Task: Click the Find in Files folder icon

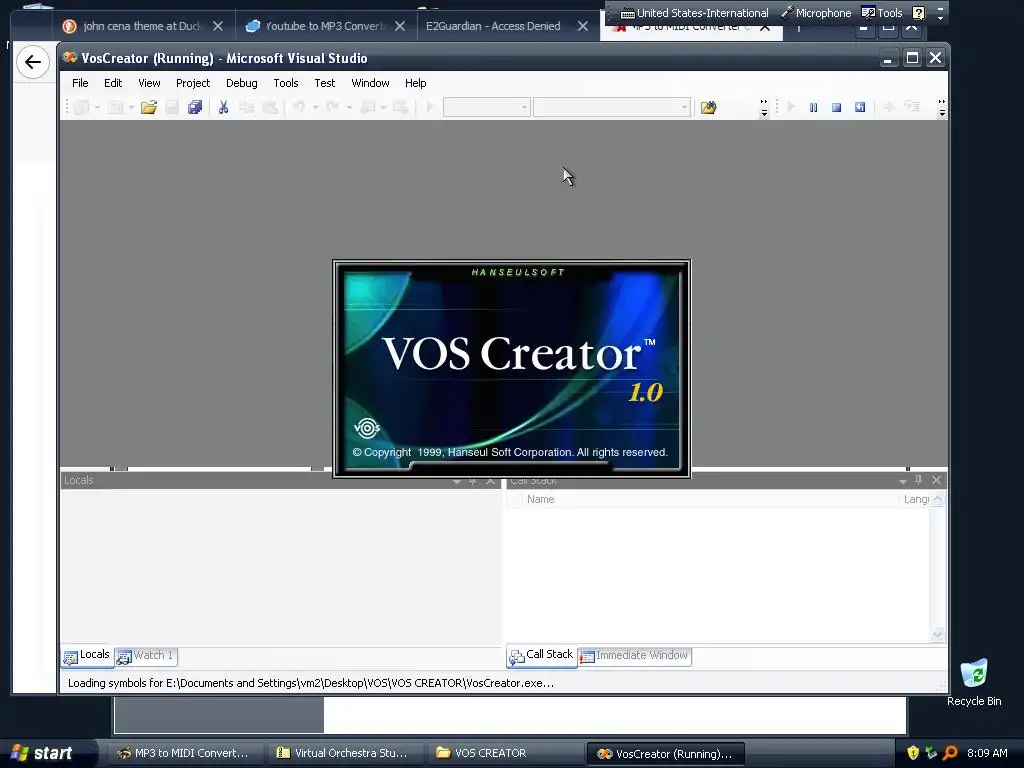Action: coord(709,107)
